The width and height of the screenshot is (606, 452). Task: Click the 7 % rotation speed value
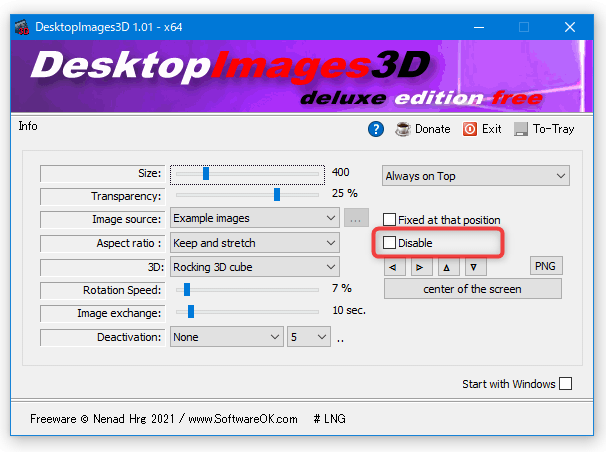pos(342,288)
